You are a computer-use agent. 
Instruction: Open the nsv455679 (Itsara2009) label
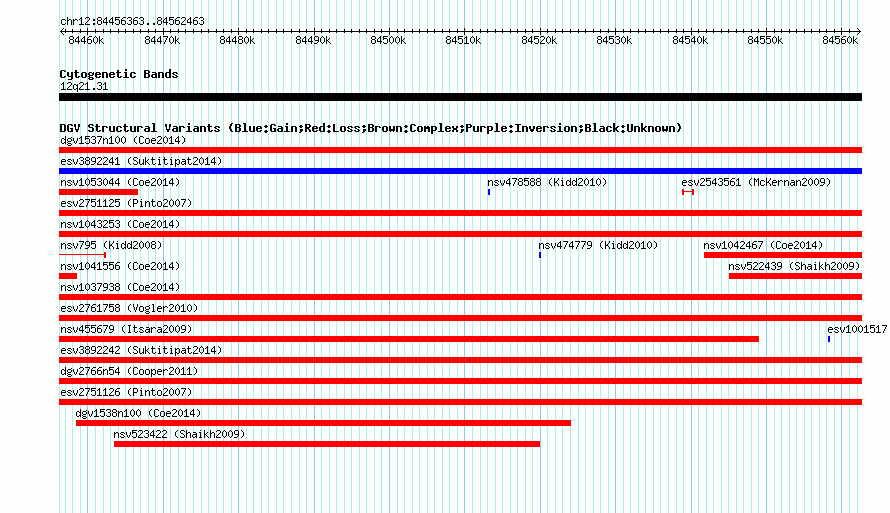pos(126,329)
